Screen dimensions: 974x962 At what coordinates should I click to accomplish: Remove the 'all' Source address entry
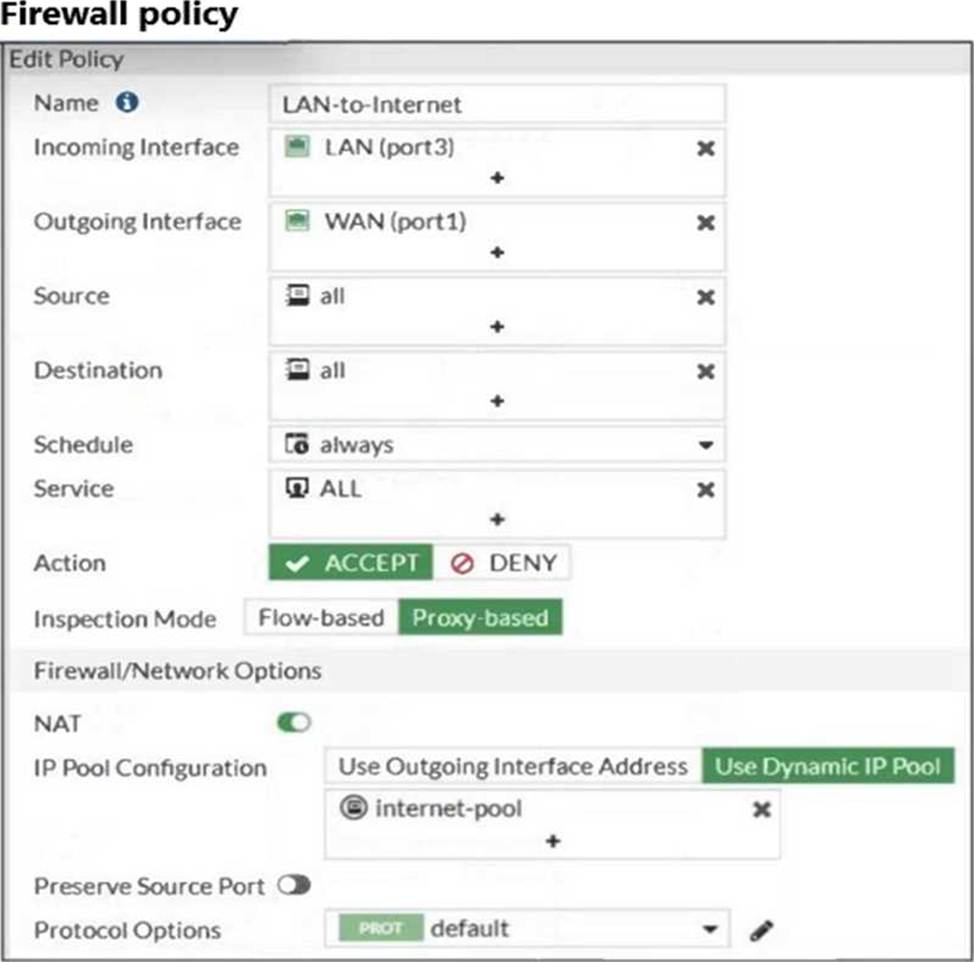[705, 297]
